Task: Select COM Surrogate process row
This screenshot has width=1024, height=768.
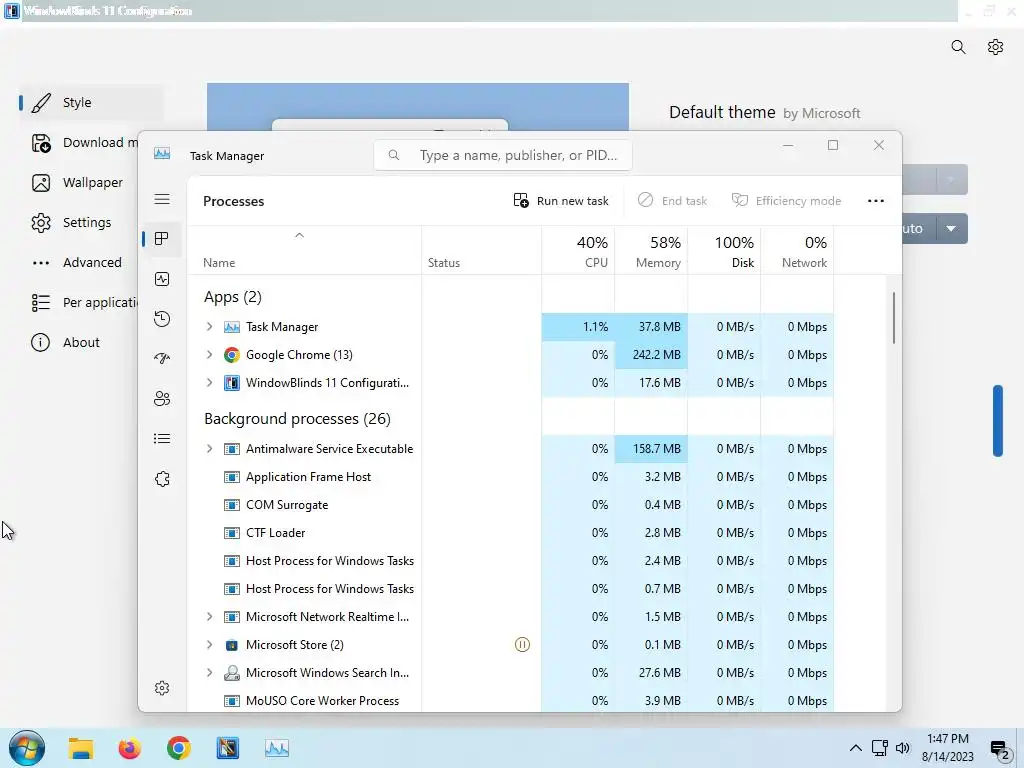Action: 510,505
